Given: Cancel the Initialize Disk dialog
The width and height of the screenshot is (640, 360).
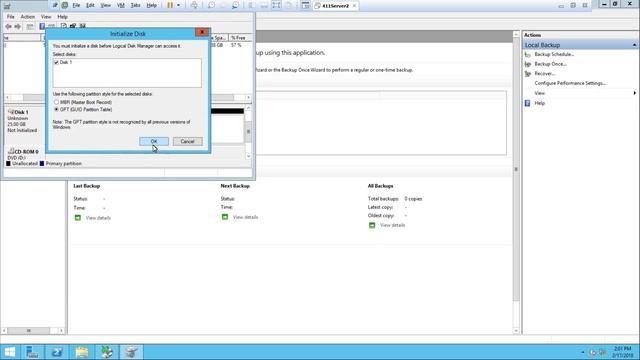Looking at the screenshot, I should tap(187, 141).
